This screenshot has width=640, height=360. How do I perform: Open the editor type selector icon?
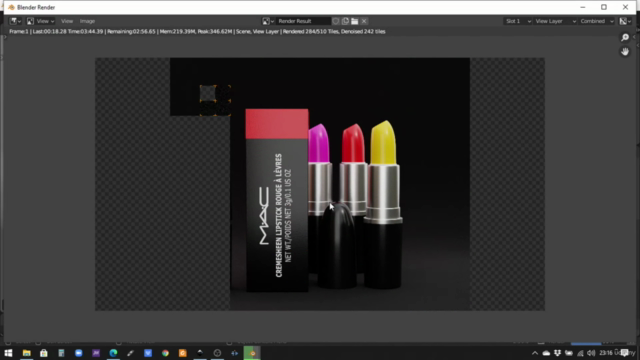[x=16, y=21]
